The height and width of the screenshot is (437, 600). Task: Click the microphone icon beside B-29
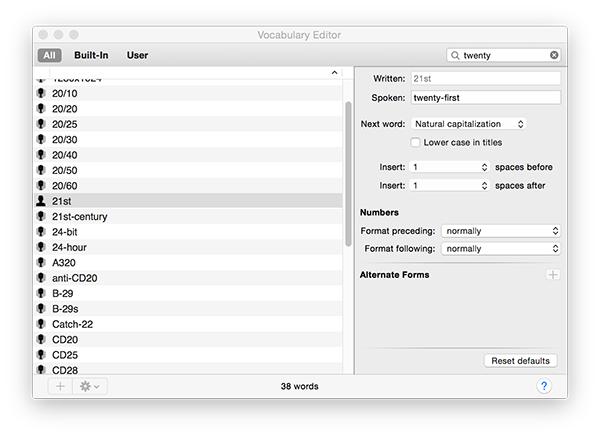point(41,293)
